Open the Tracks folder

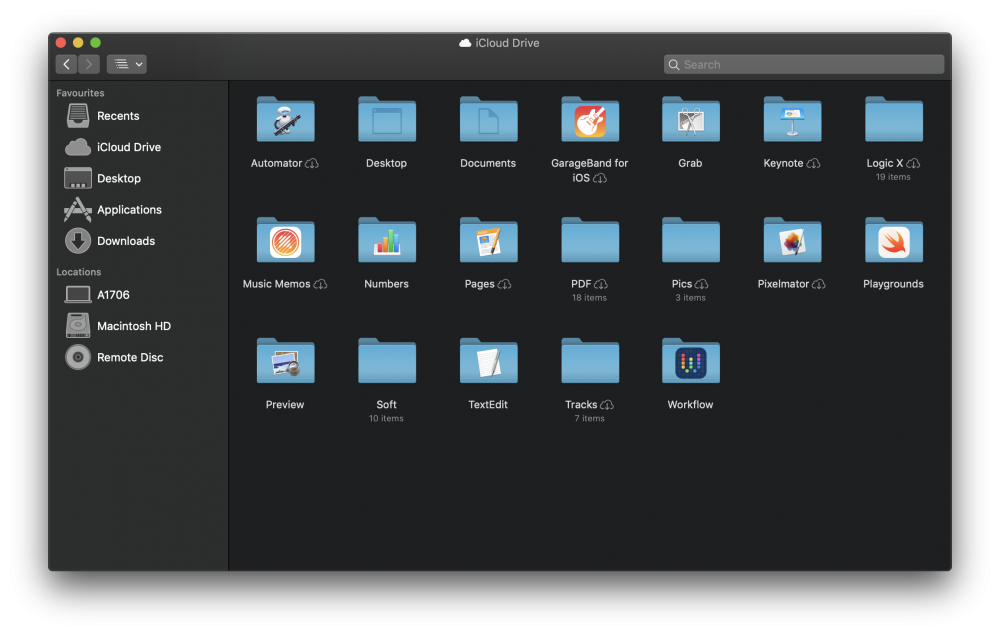click(x=589, y=360)
